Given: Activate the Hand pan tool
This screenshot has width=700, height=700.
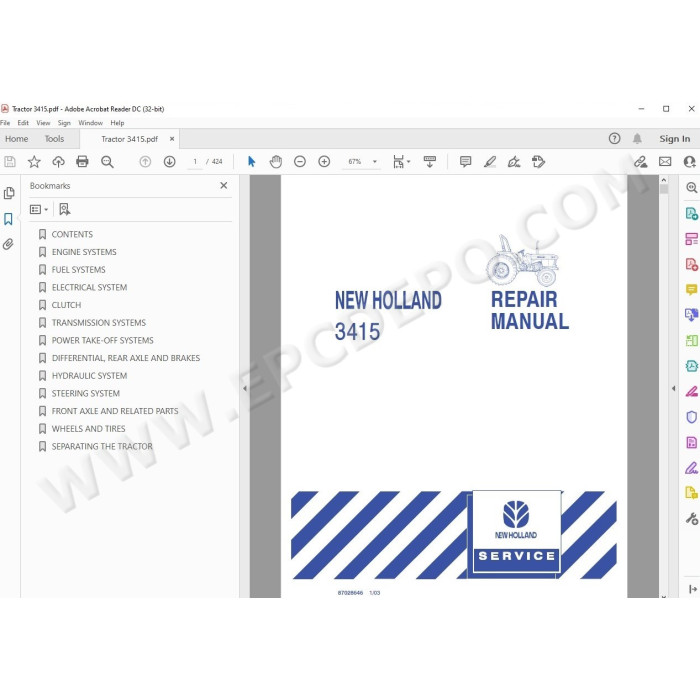Looking at the screenshot, I should 276,162.
